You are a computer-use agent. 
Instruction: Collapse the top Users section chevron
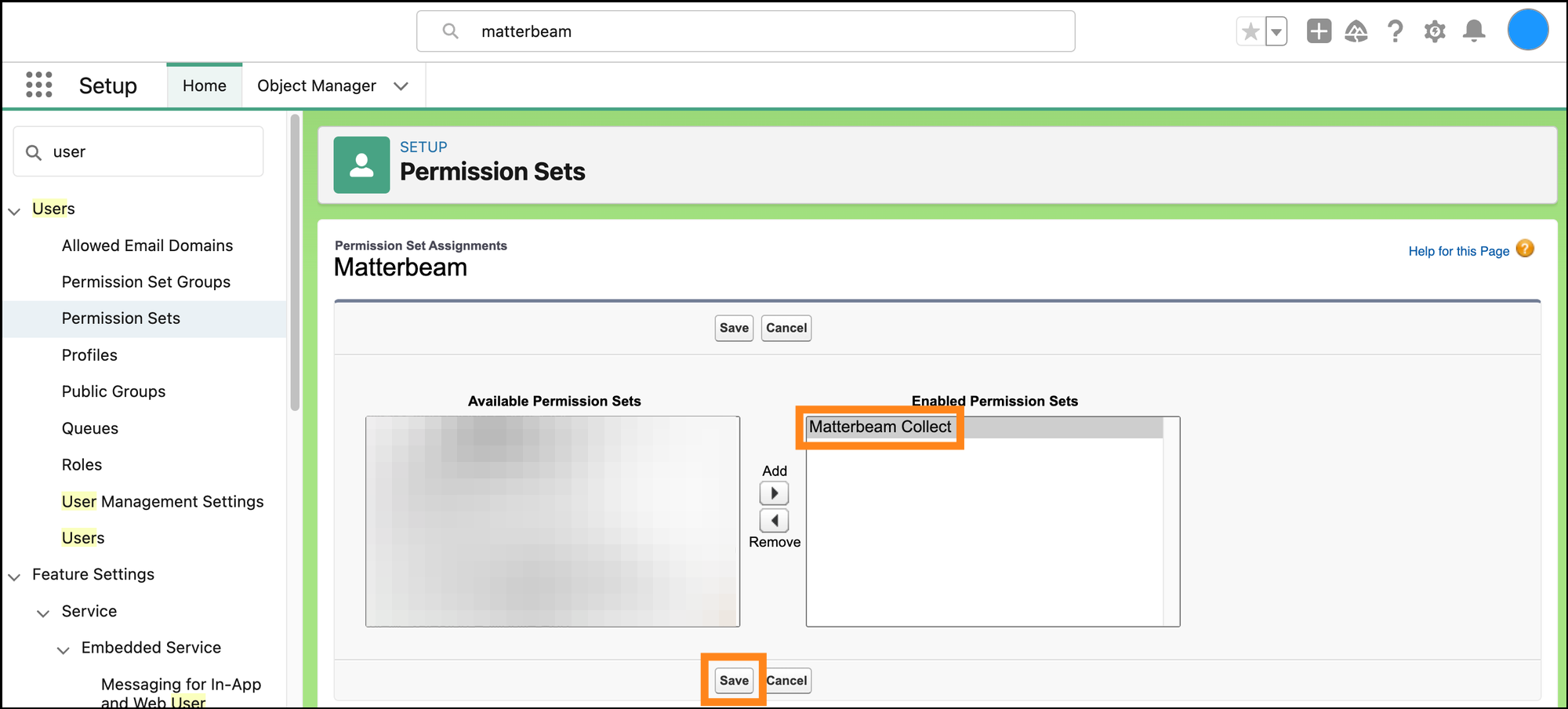point(14,210)
